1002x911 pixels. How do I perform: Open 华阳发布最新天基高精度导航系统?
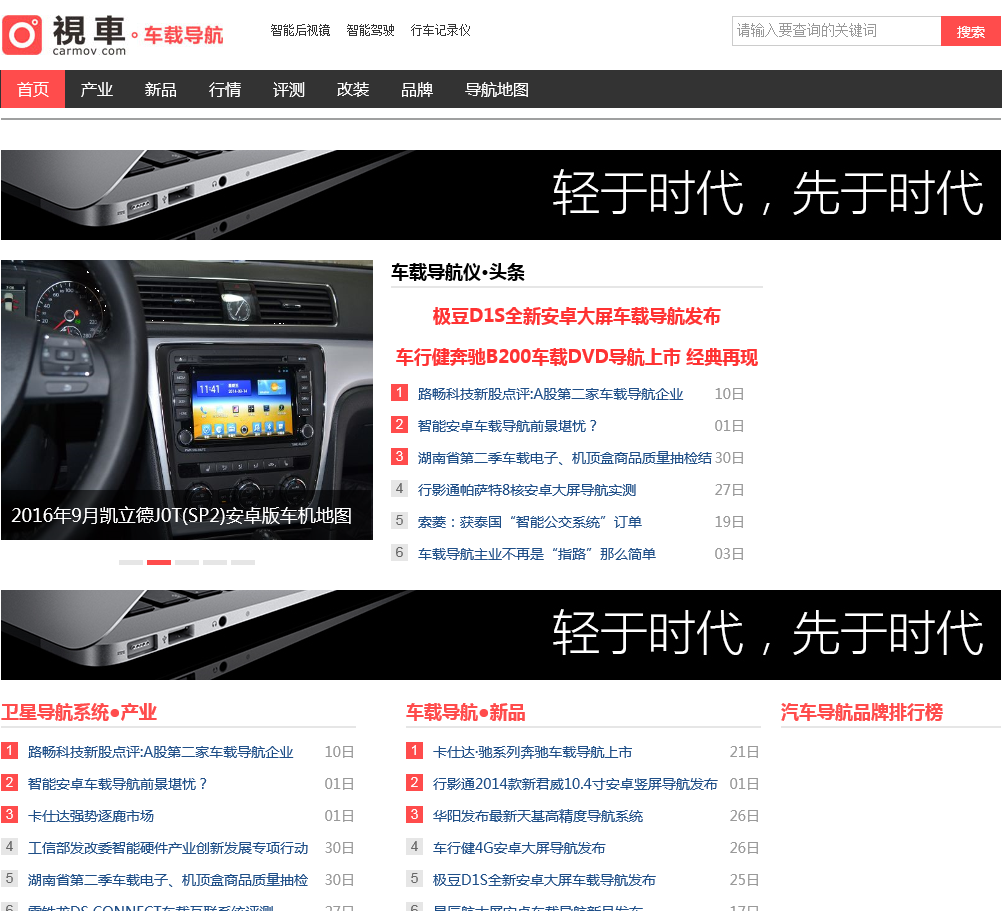pyautogui.click(x=538, y=816)
